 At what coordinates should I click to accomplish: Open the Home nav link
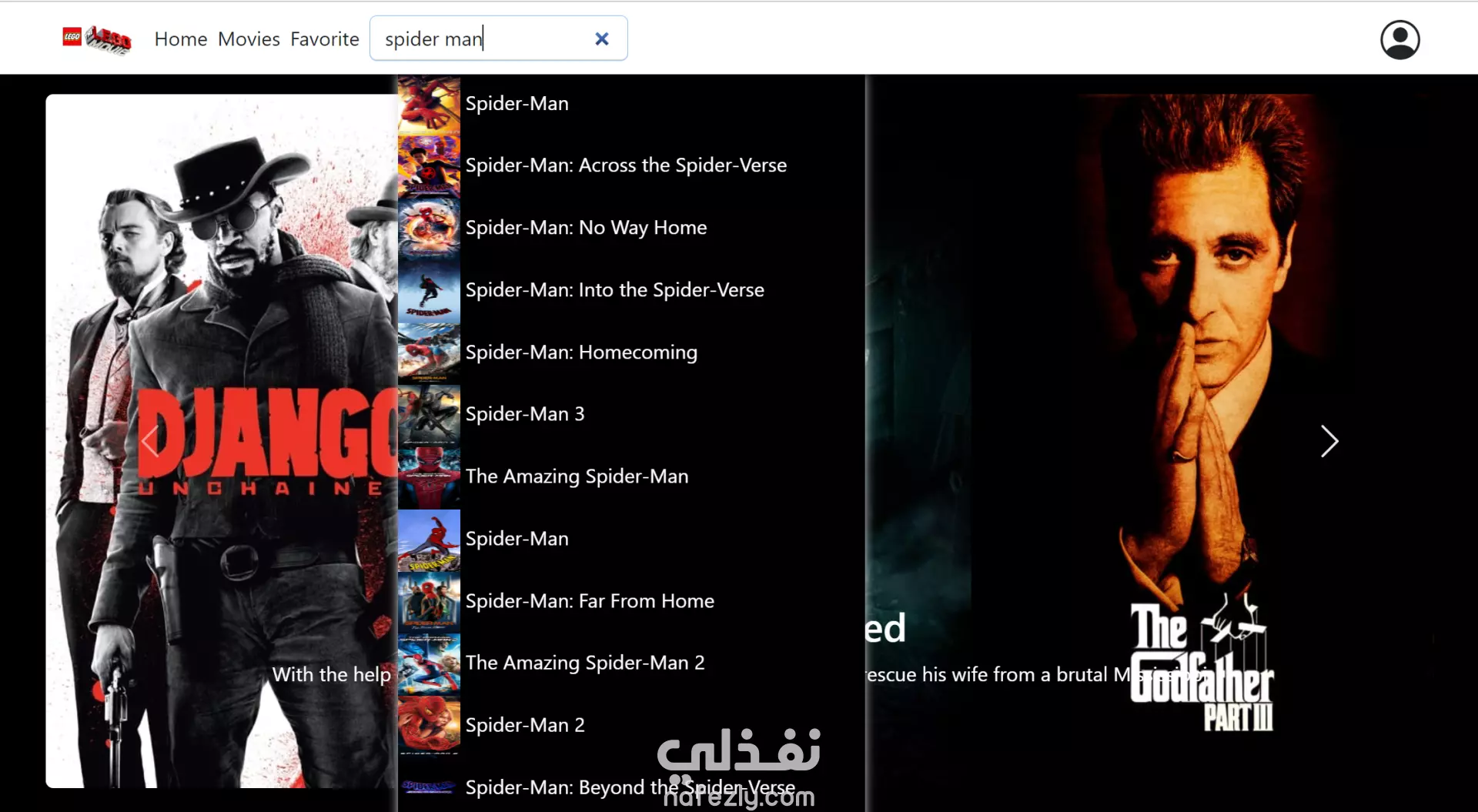click(181, 38)
